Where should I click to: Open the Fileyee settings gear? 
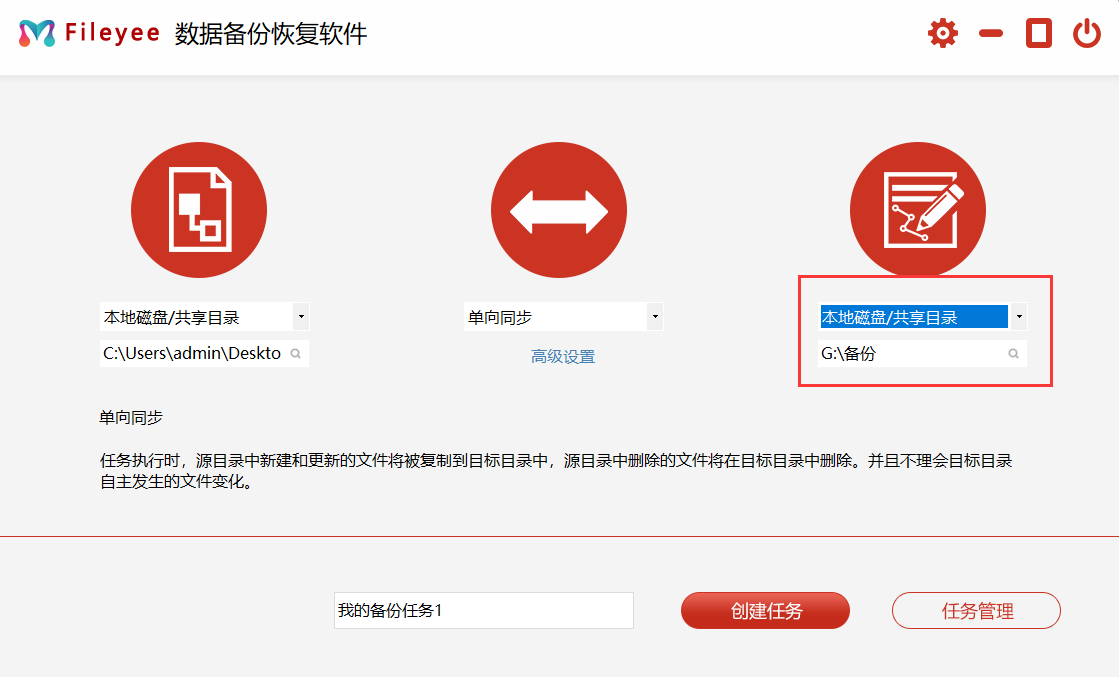coord(941,31)
